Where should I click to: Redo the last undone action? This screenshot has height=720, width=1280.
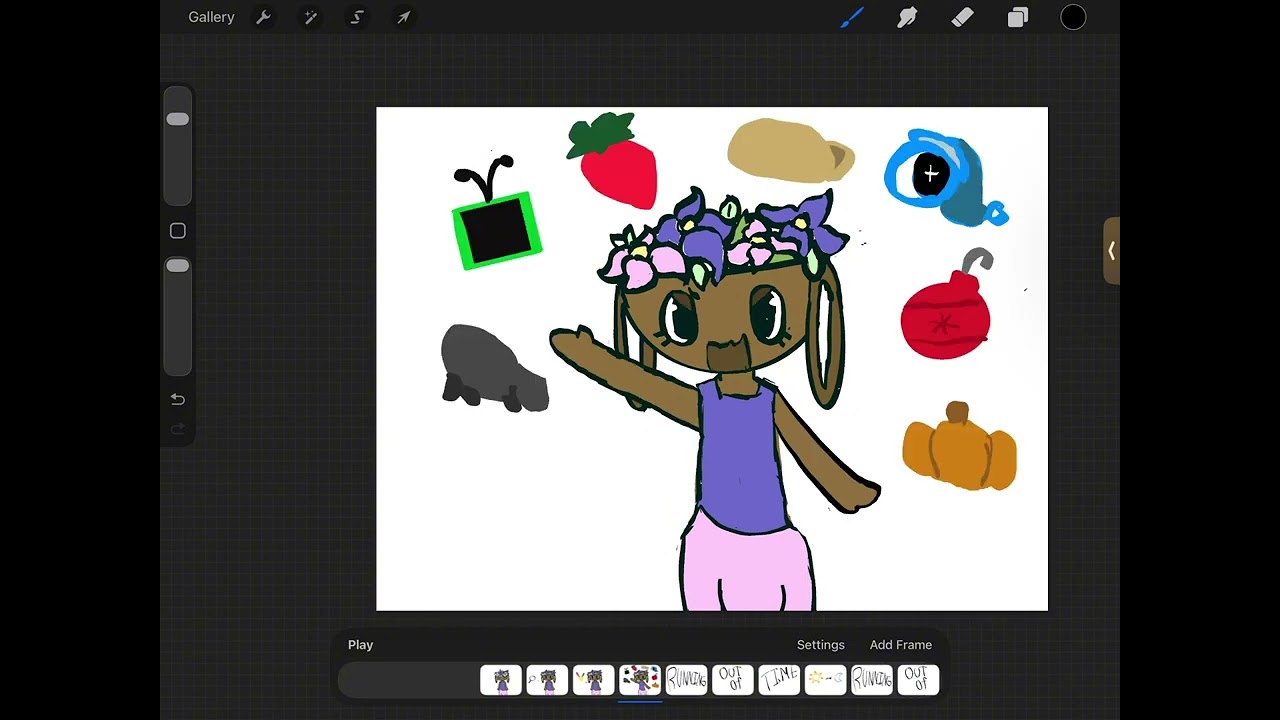tap(177, 429)
